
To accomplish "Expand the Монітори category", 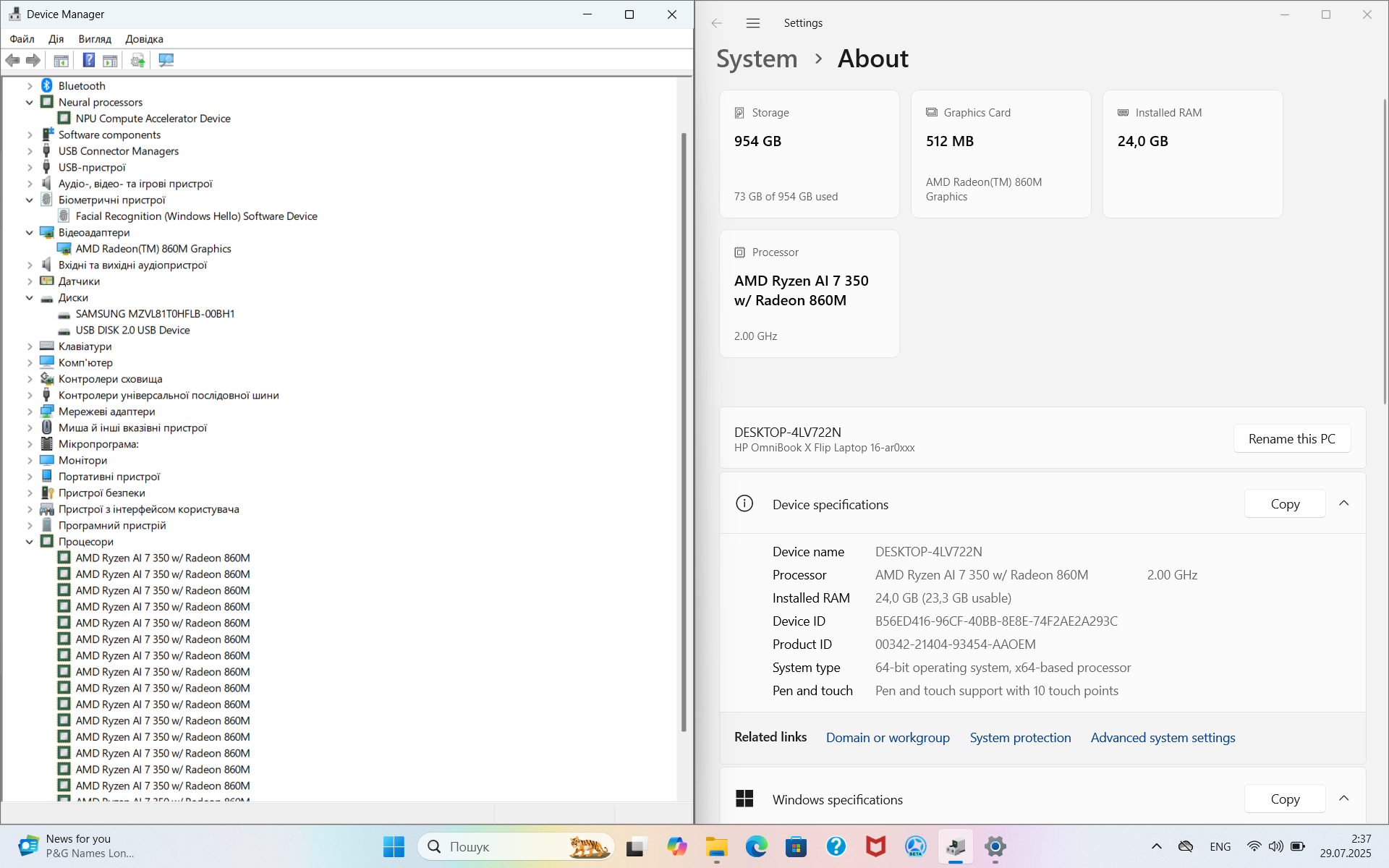I will click(x=30, y=460).
